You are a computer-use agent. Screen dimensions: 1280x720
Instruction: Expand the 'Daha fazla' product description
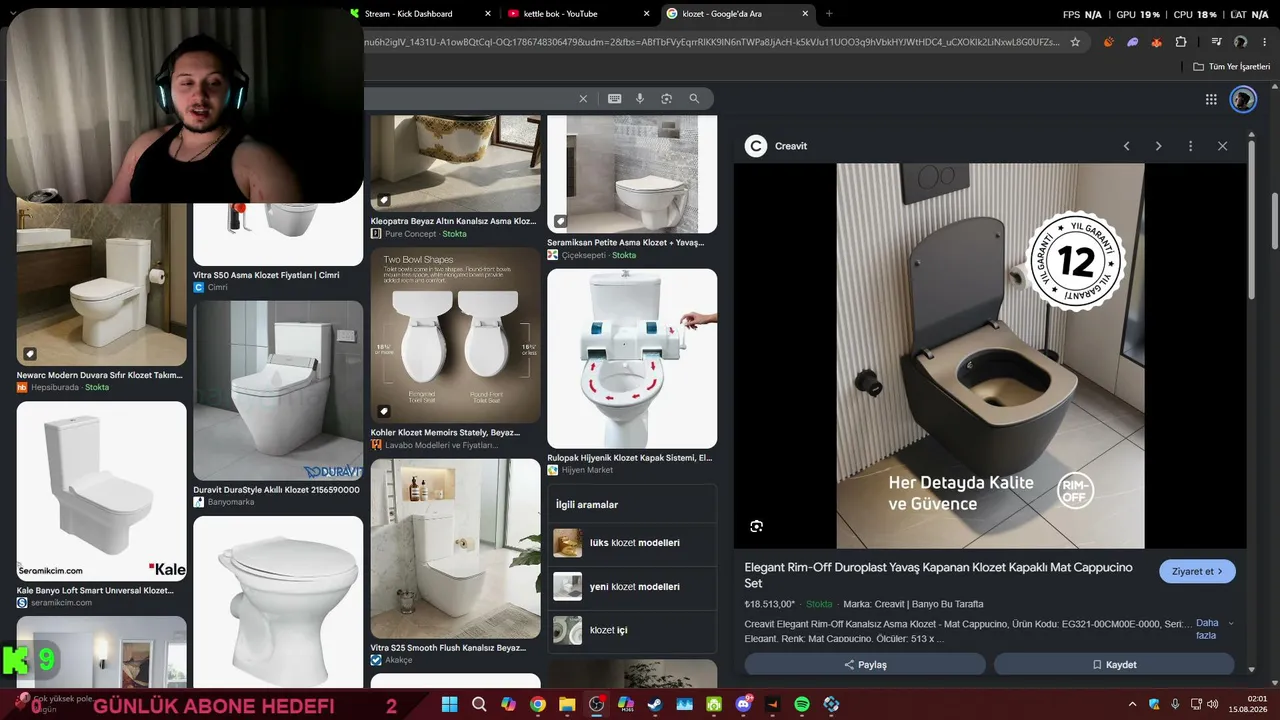click(1214, 629)
